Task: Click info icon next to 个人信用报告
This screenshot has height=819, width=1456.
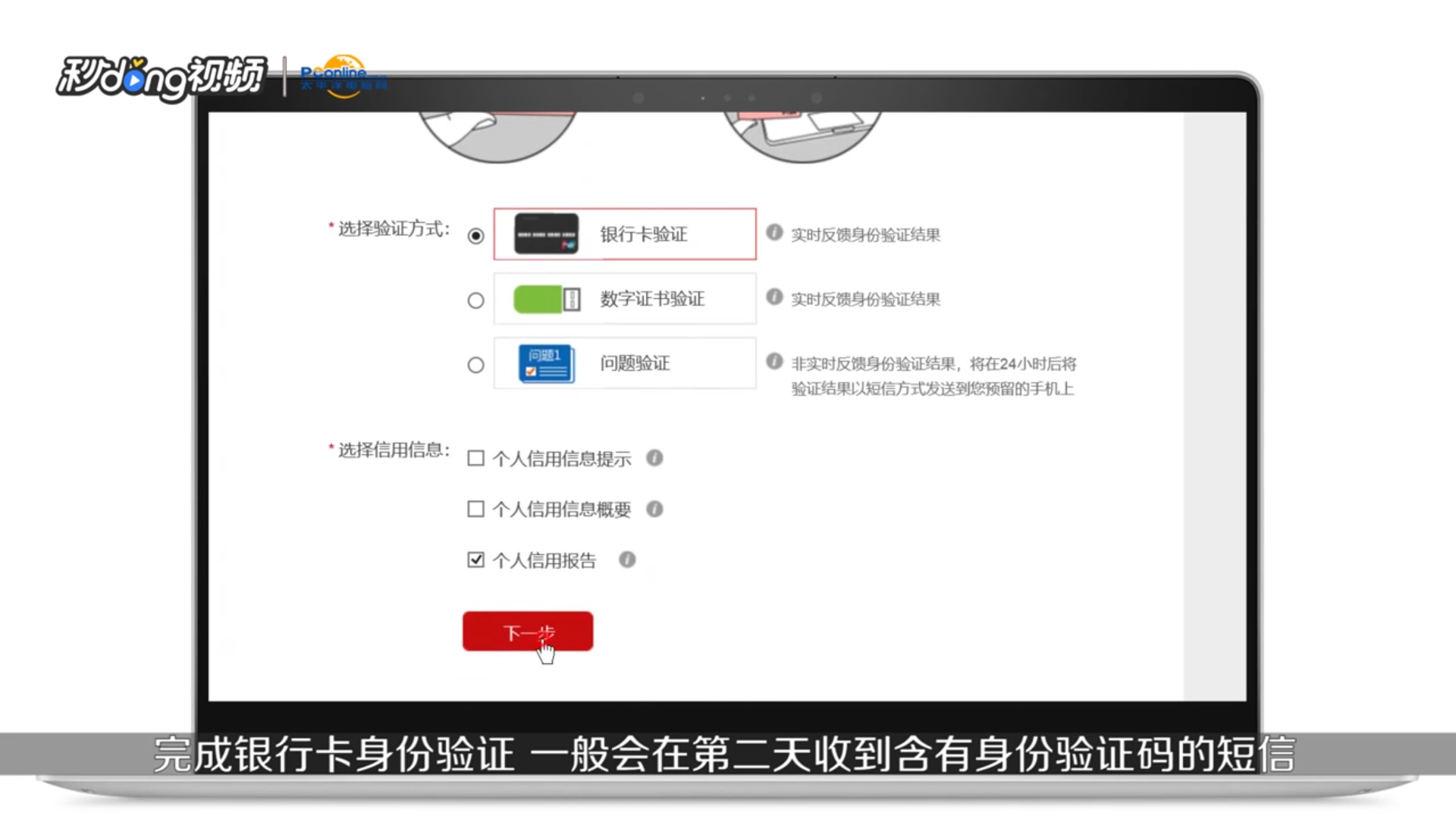Action: (627, 560)
